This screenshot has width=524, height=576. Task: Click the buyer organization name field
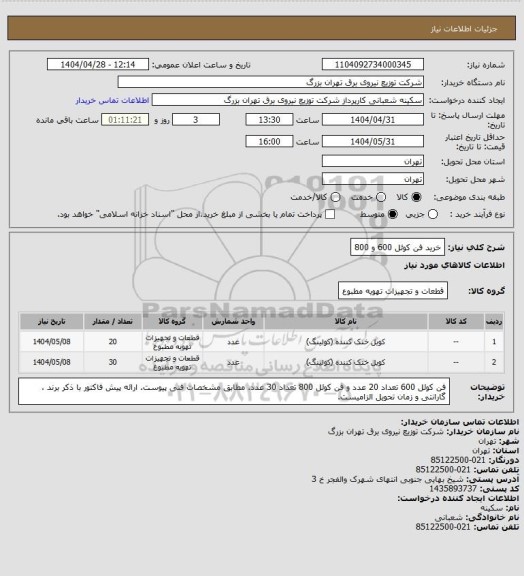click(270, 82)
